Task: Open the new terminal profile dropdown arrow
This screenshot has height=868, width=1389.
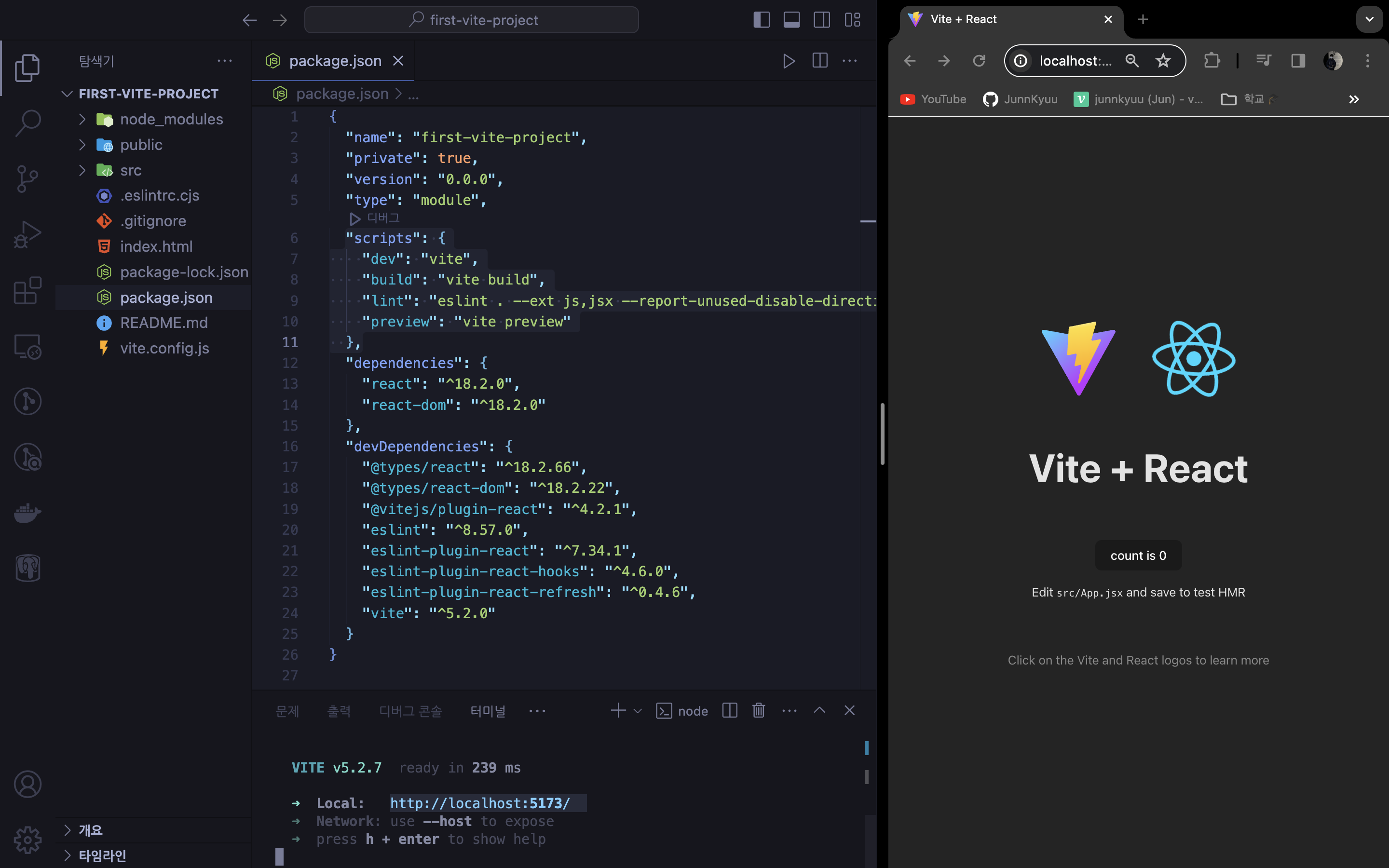Action: point(638,711)
